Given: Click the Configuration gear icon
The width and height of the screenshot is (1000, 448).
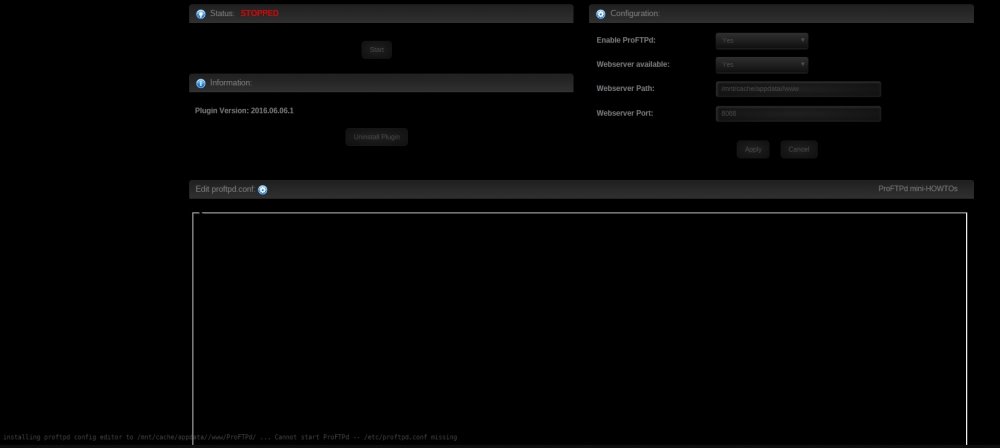Looking at the screenshot, I should pyautogui.click(x=601, y=13).
